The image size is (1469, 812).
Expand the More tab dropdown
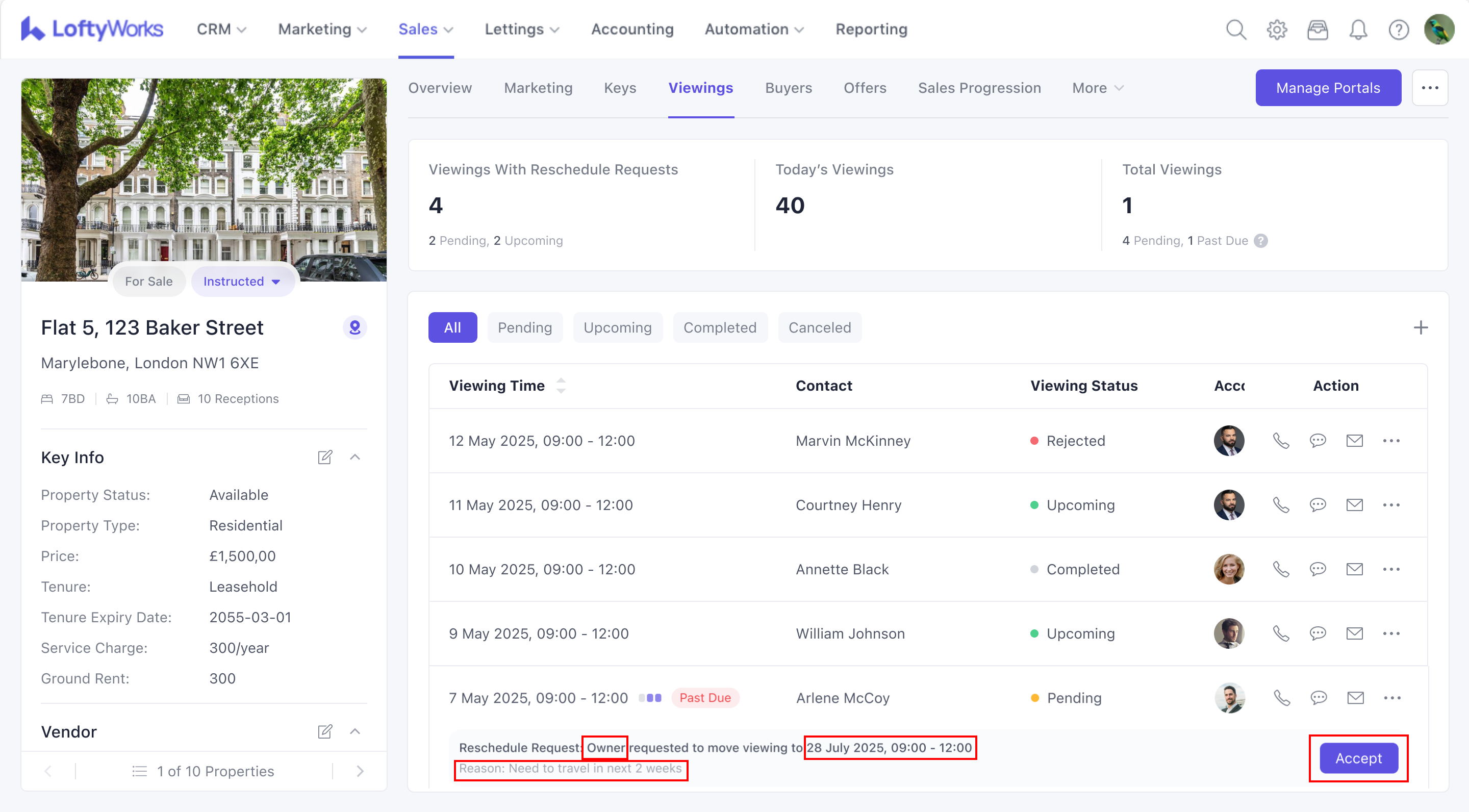[x=1098, y=88]
